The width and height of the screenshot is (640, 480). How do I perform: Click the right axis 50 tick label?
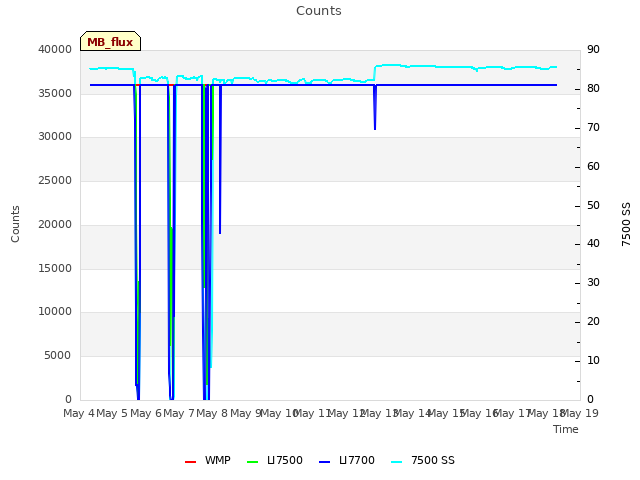(x=593, y=205)
